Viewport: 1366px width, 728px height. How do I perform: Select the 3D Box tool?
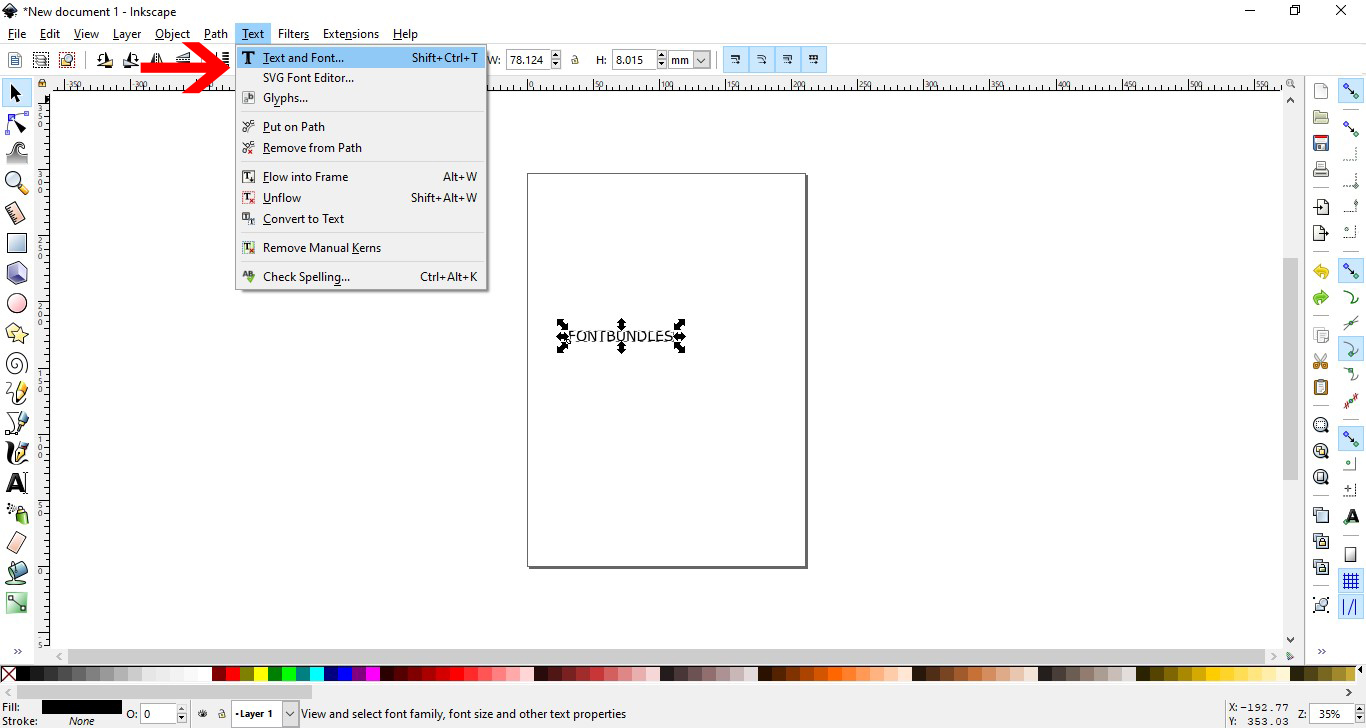tap(16, 273)
